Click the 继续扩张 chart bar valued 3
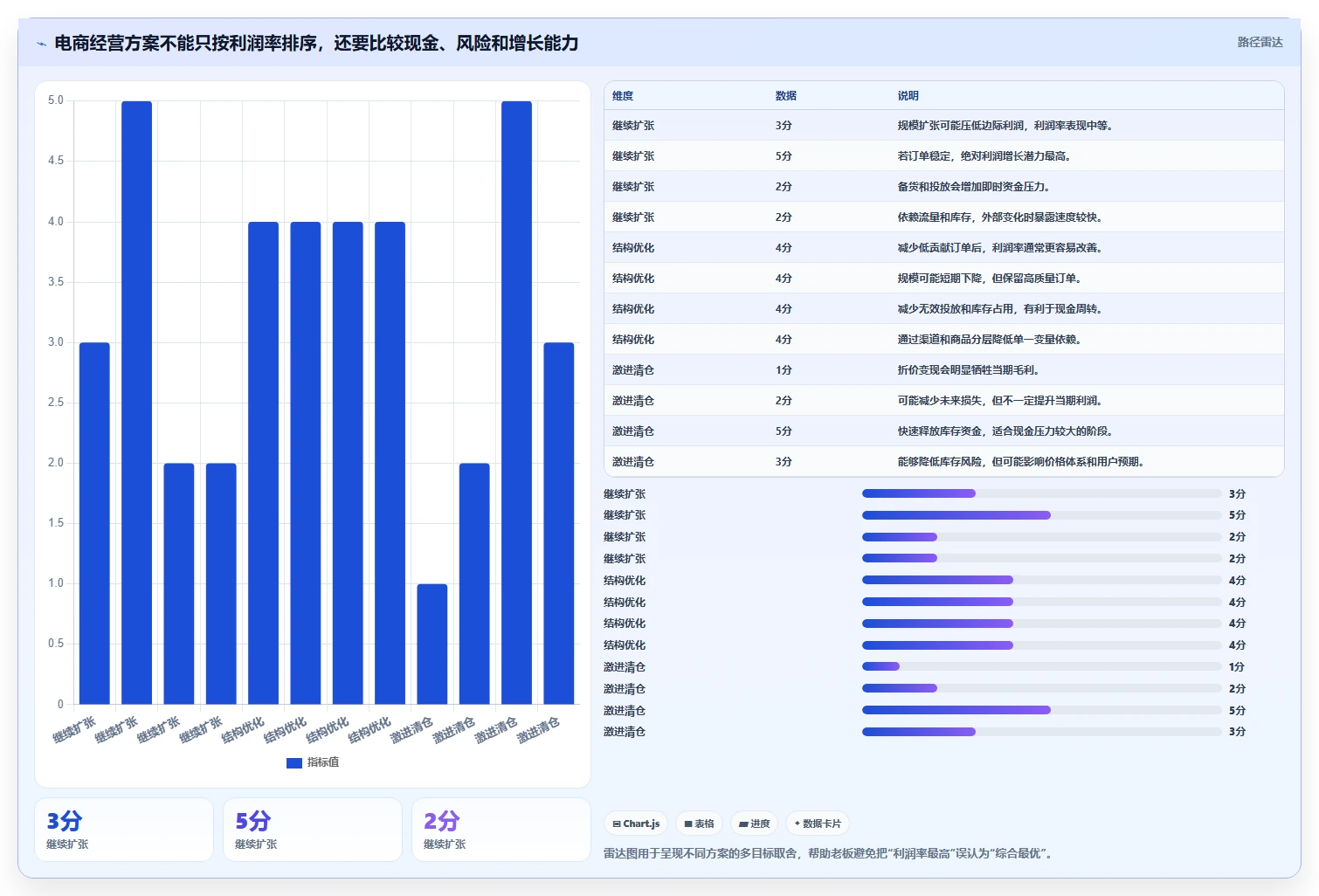Image resolution: width=1319 pixels, height=896 pixels. [x=94, y=523]
